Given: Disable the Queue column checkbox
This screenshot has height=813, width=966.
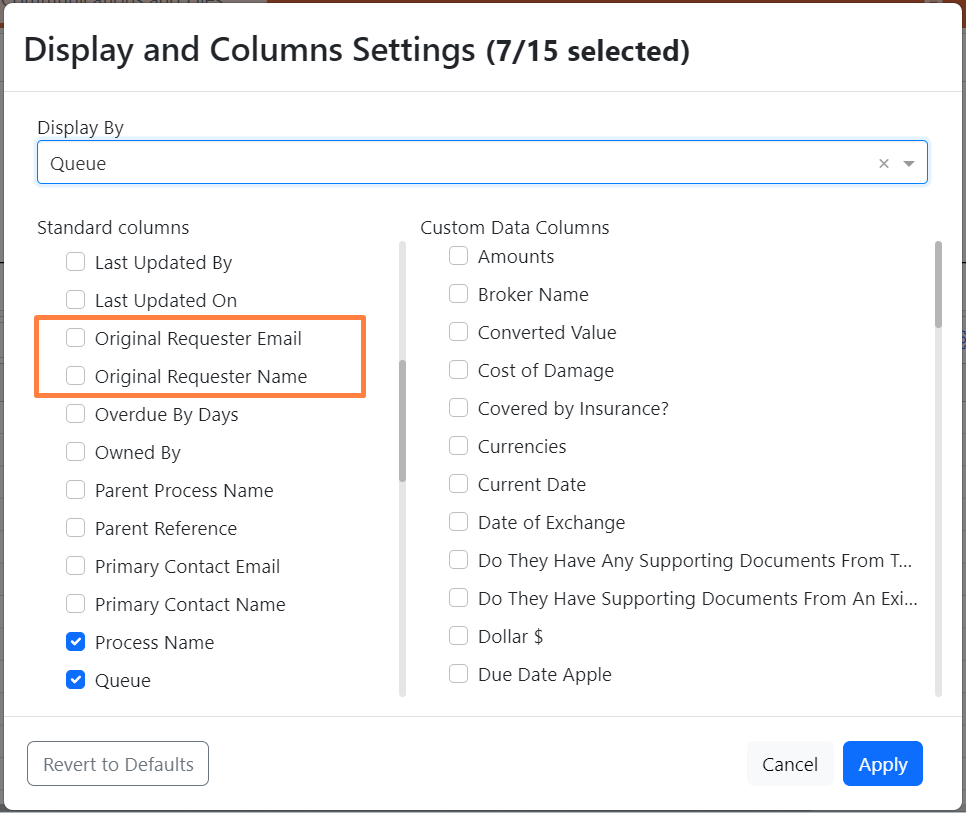Looking at the screenshot, I should [76, 680].
